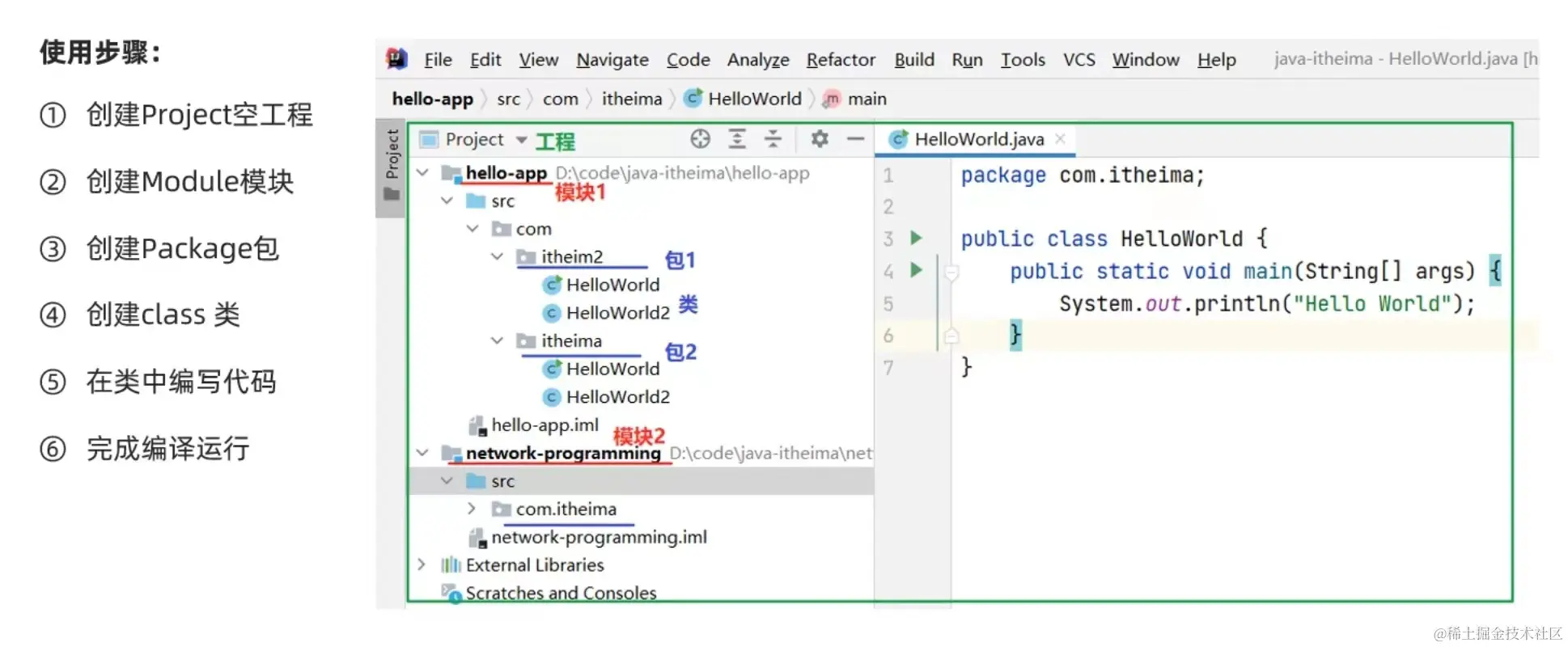Click the "package com.itheima;" code line
Image resolution: width=1568 pixels, height=647 pixels.
[1083, 175]
